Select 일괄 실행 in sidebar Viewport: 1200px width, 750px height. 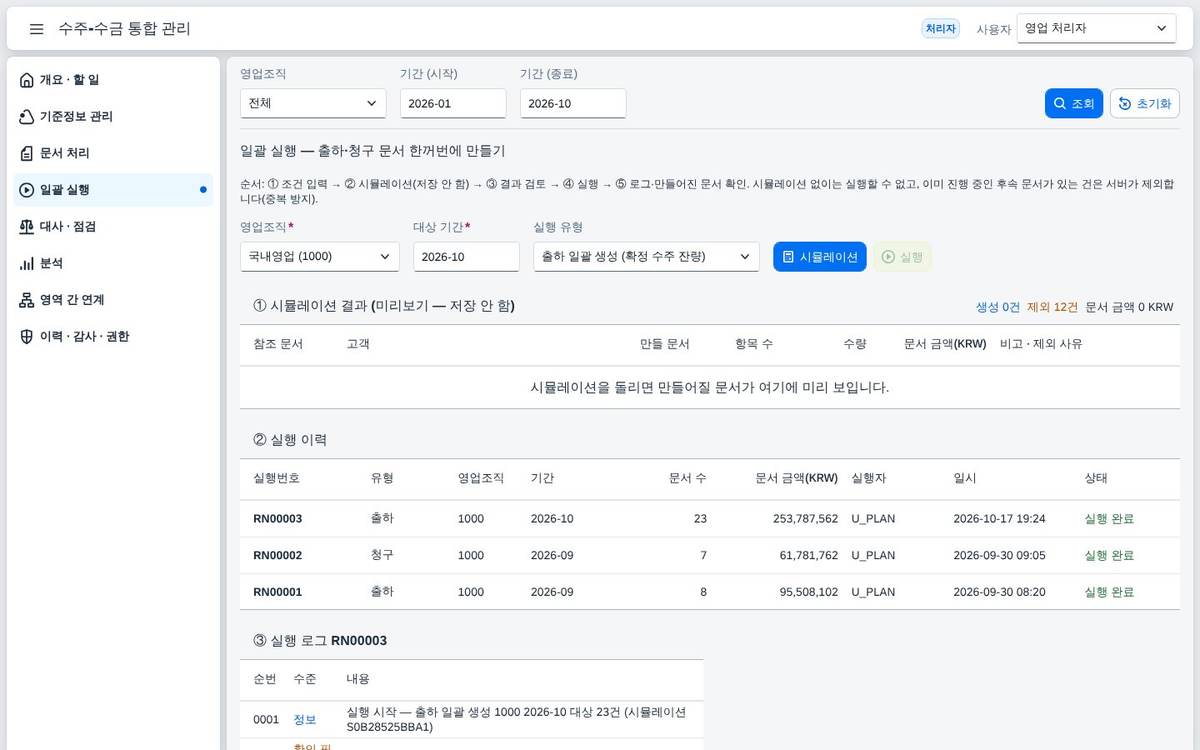[x=113, y=190]
